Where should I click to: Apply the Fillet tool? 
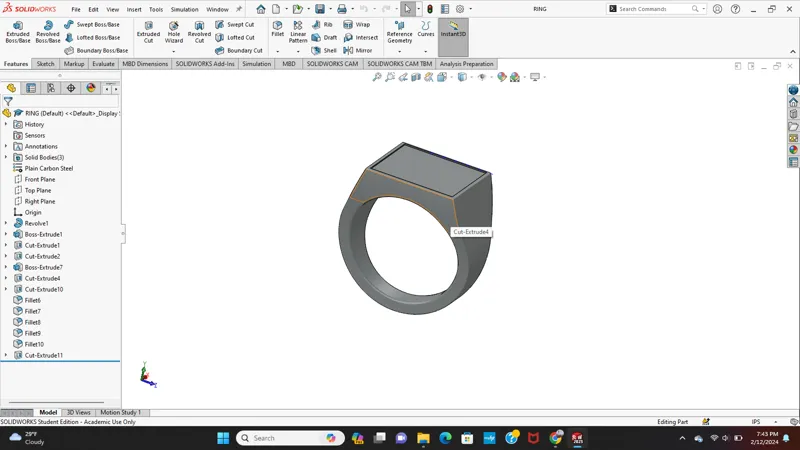(x=278, y=29)
